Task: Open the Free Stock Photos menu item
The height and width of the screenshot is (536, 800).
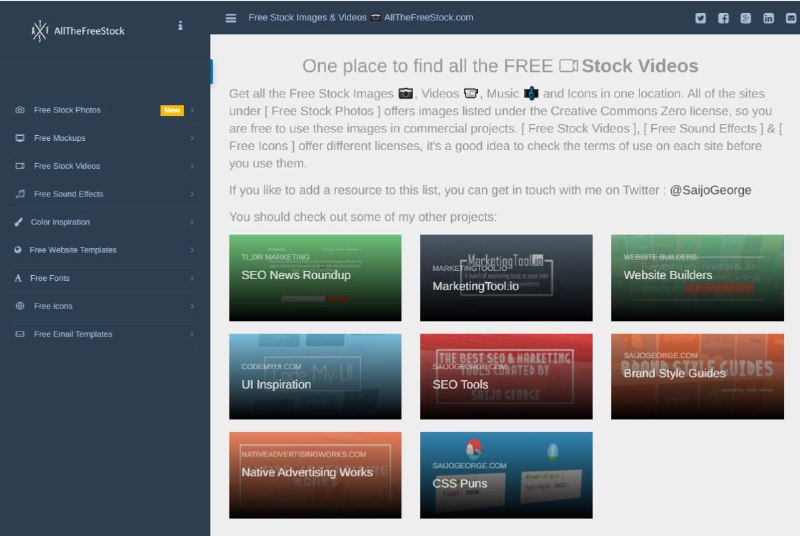Action: pos(105,110)
